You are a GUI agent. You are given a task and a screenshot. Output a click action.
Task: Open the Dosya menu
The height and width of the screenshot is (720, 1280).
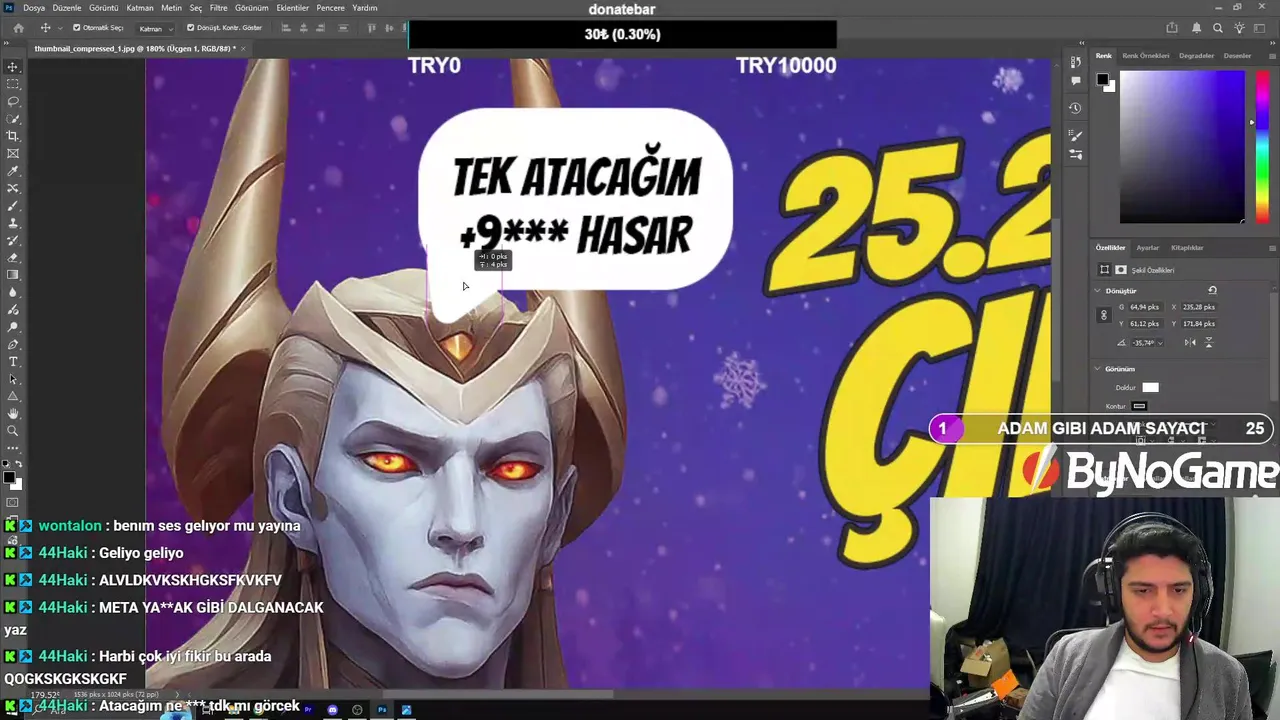pos(34,8)
